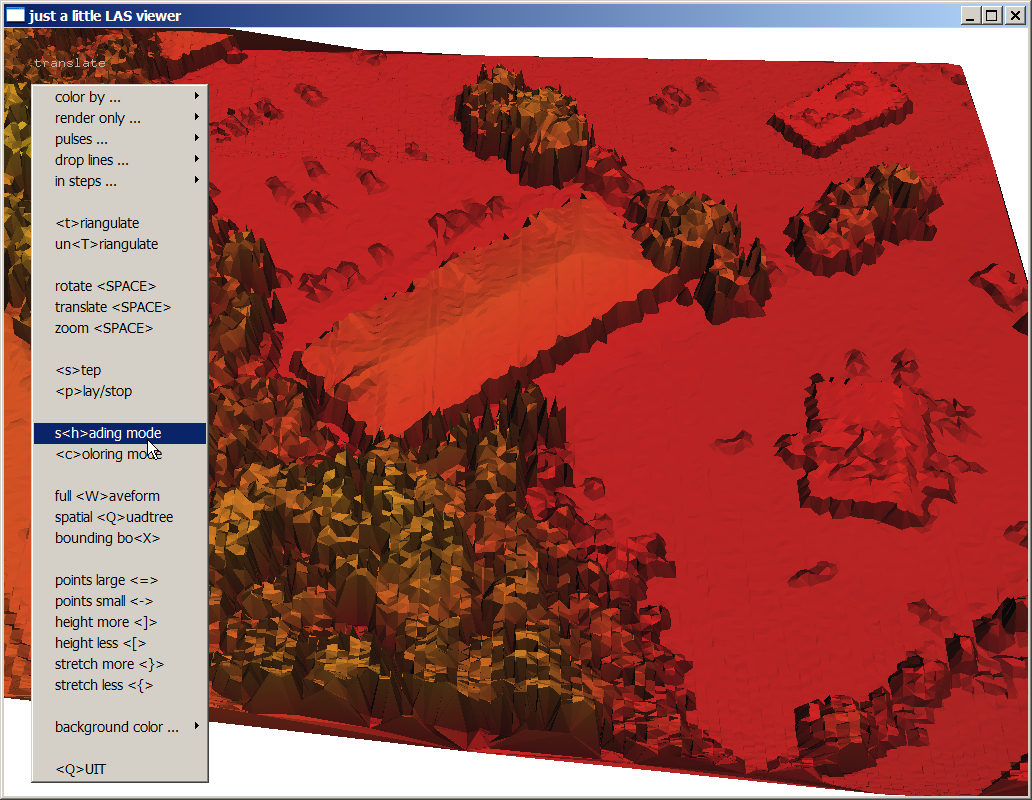This screenshot has width=1032, height=800.
Task: Click <Q>UIT to exit the viewer
Action: (x=80, y=769)
